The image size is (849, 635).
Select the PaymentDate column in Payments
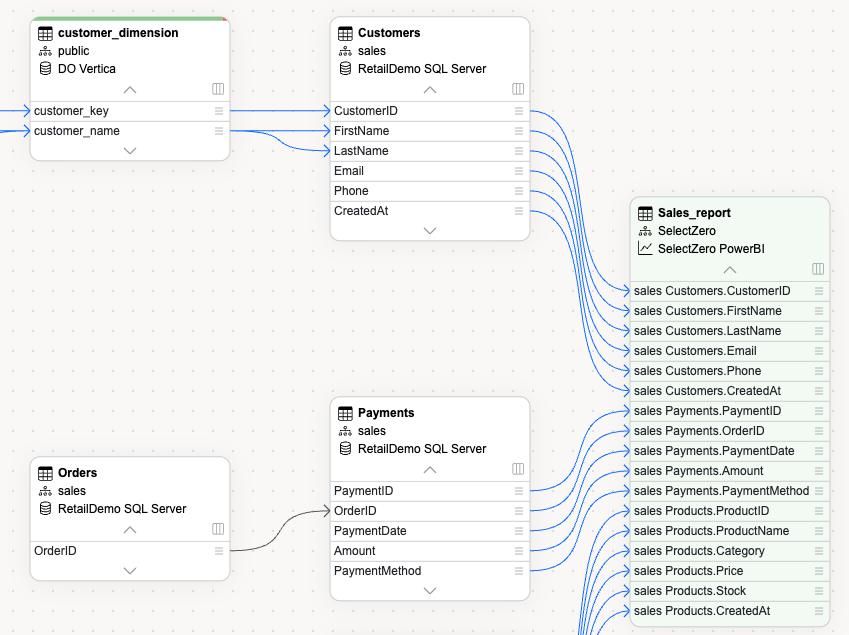(x=420, y=531)
